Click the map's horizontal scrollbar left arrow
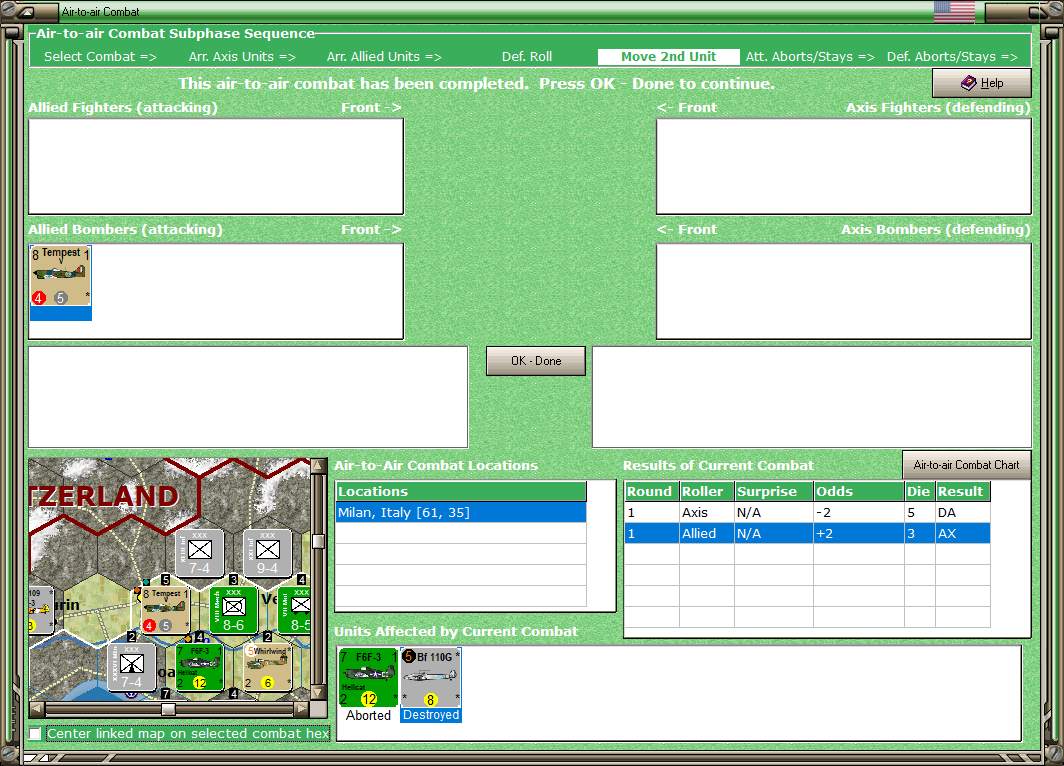Screen dimensions: 1064x766 [x=37, y=709]
